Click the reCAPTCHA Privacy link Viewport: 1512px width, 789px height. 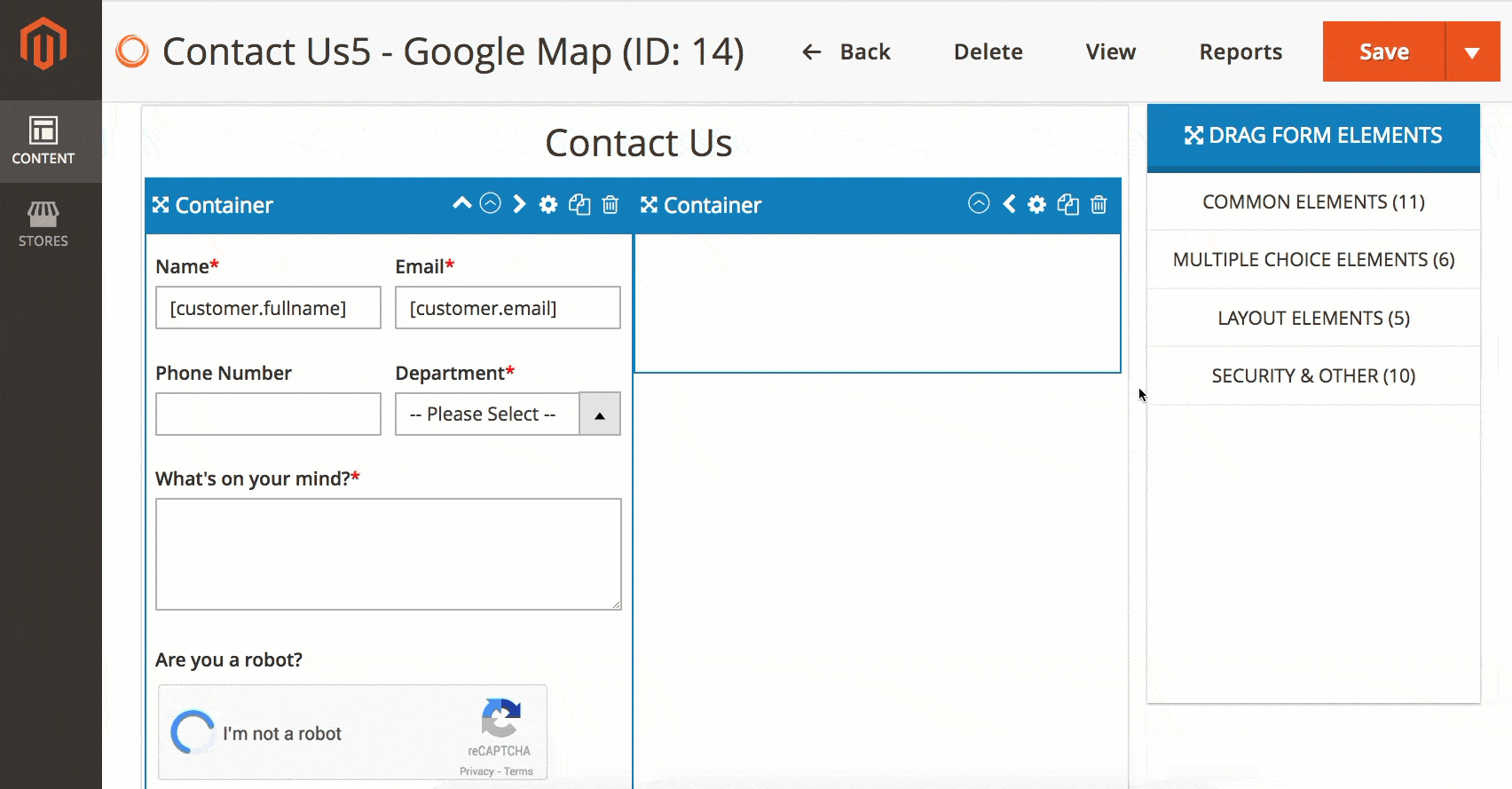coord(476,771)
